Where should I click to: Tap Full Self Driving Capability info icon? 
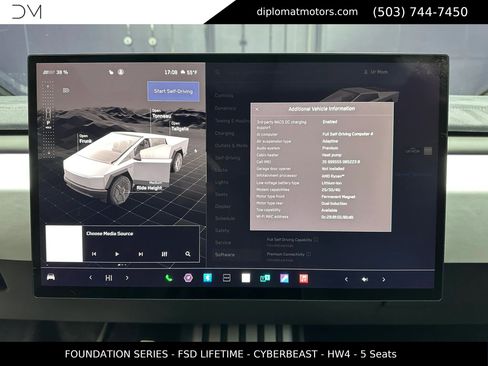coord(316,239)
